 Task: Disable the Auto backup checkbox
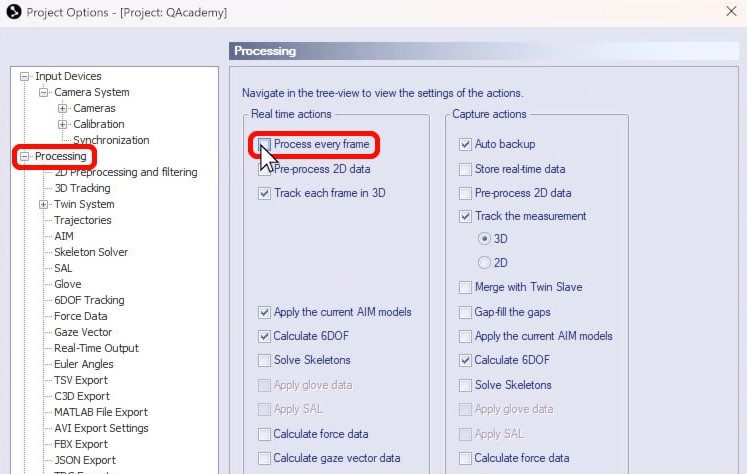pos(465,145)
